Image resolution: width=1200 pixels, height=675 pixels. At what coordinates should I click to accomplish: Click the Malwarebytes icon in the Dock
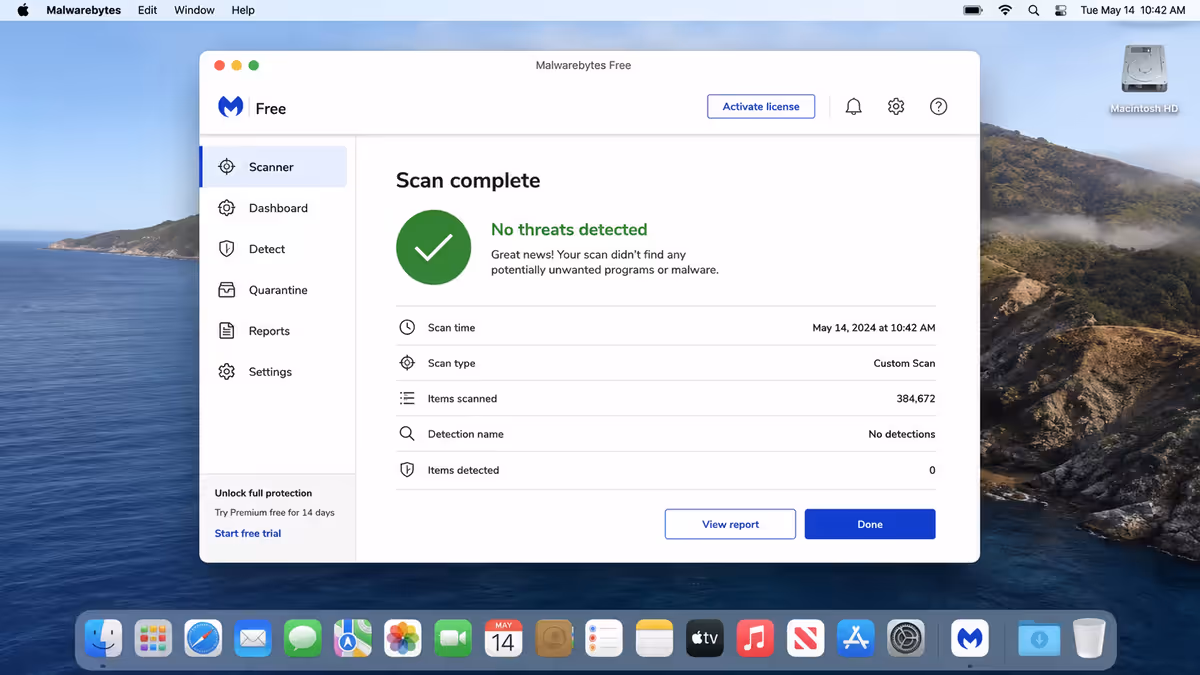[969, 638]
